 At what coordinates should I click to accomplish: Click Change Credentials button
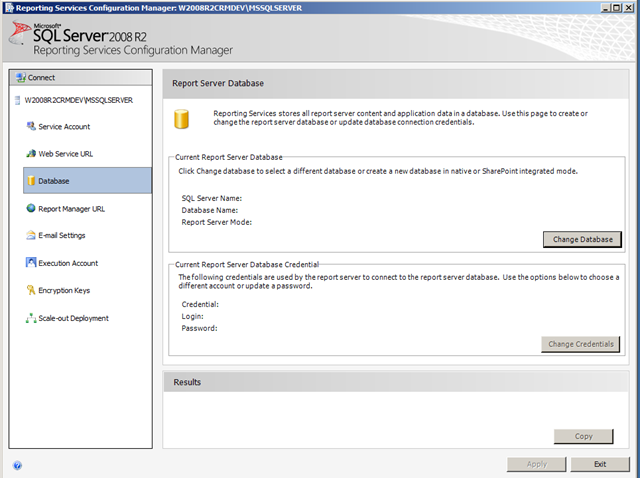581,344
